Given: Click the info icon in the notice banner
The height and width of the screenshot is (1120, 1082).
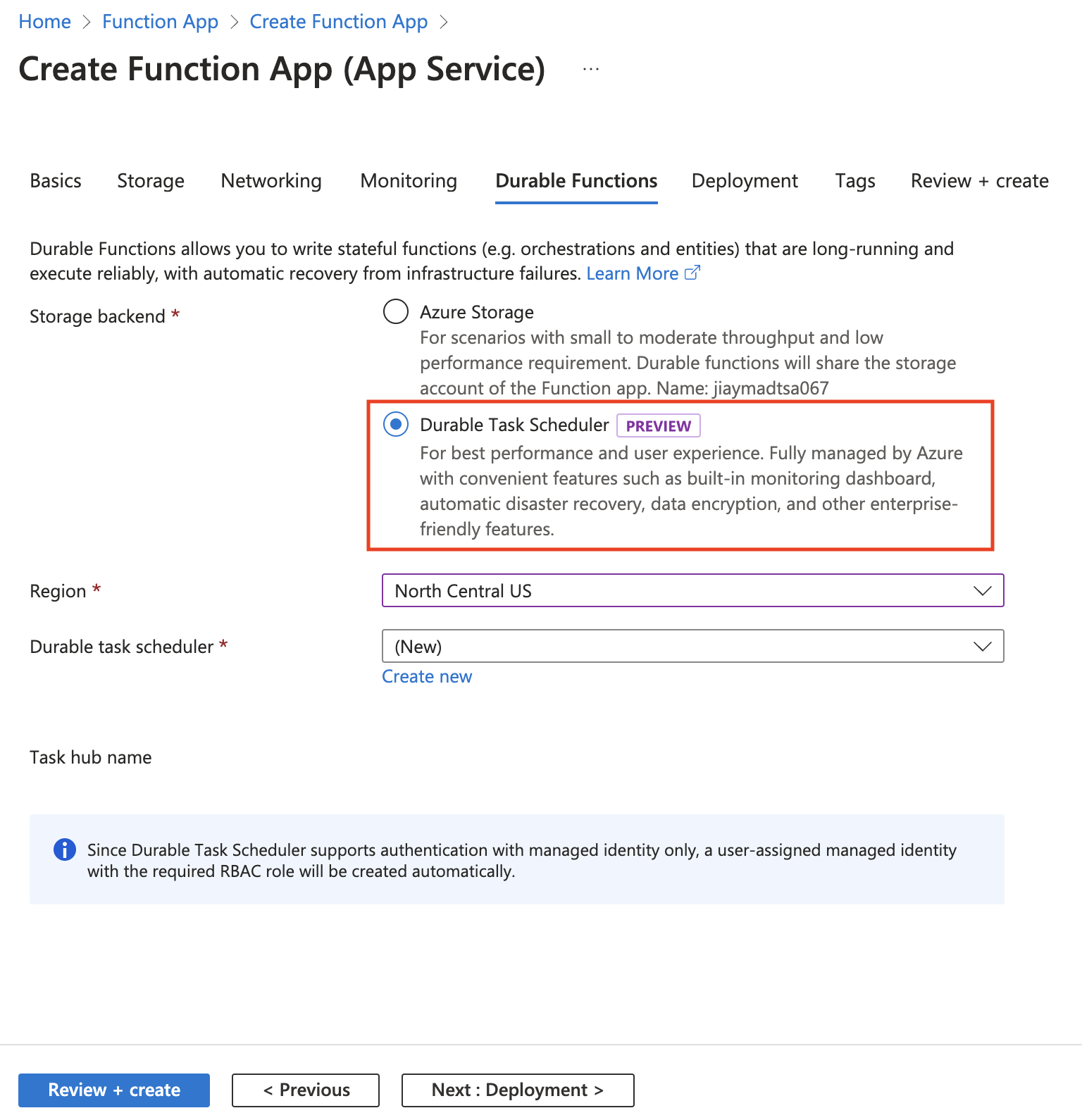Looking at the screenshot, I should coord(65,850).
